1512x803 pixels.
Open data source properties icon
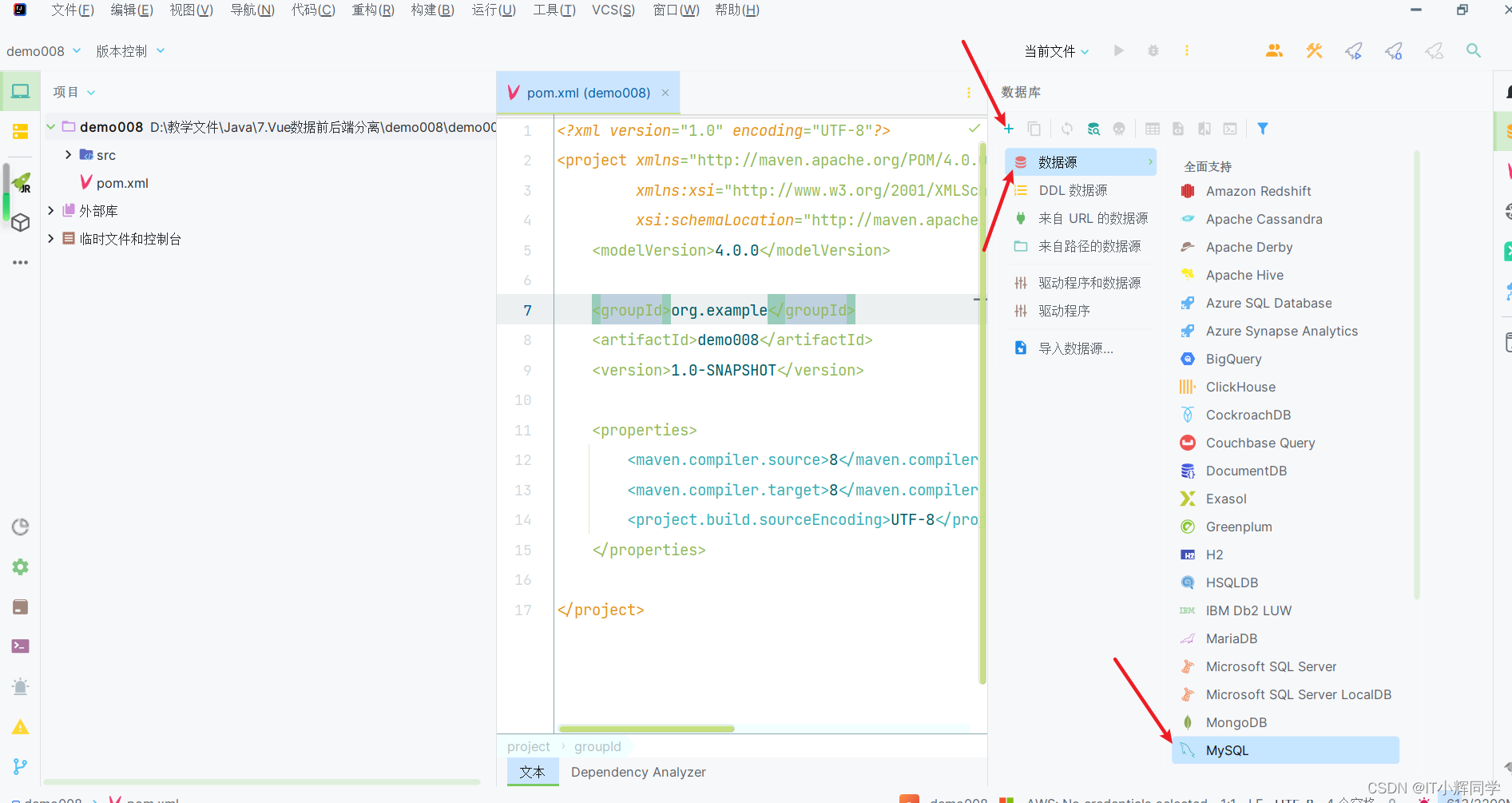[x=1093, y=129]
